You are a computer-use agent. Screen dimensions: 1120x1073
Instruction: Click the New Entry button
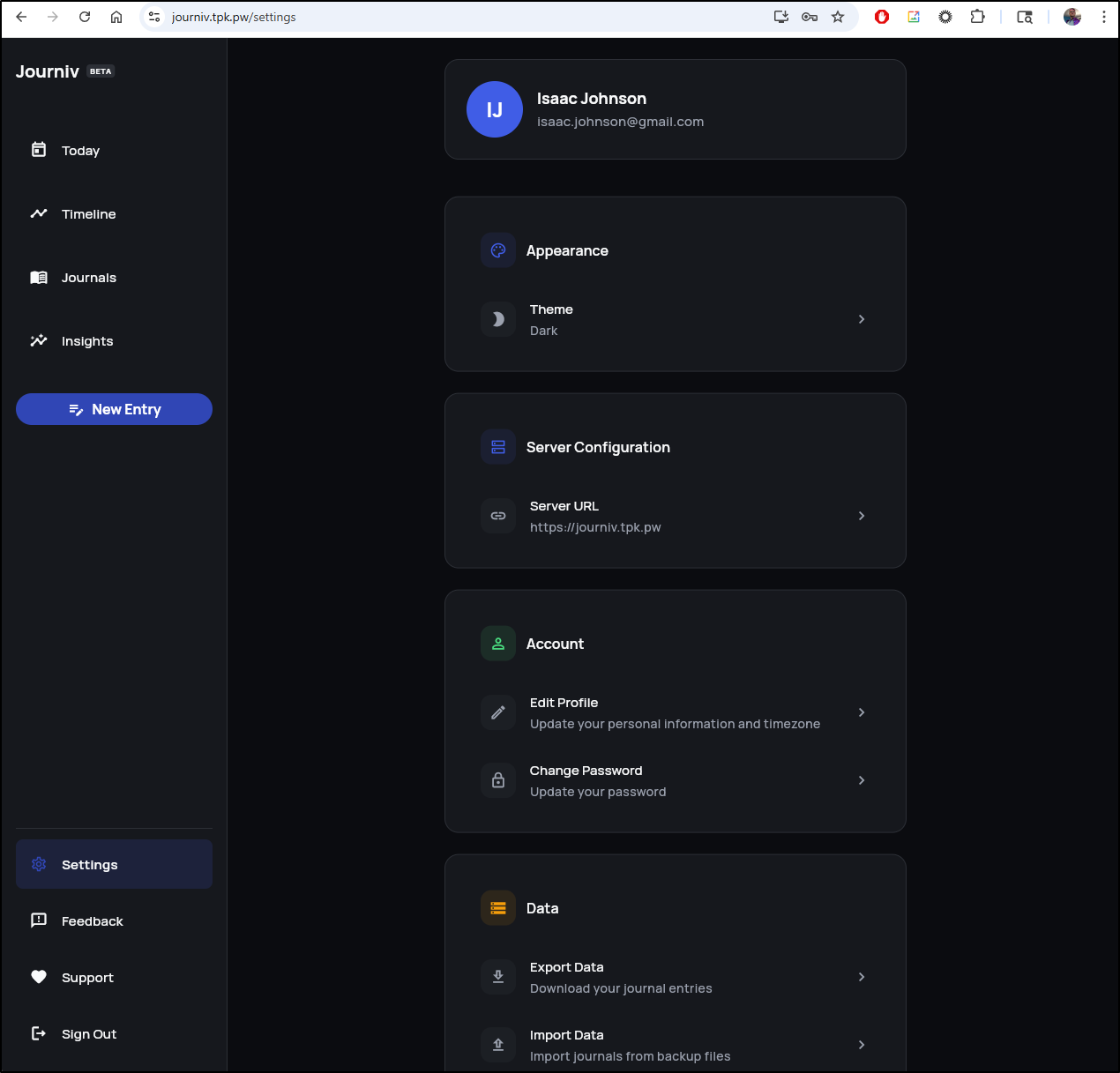[114, 409]
